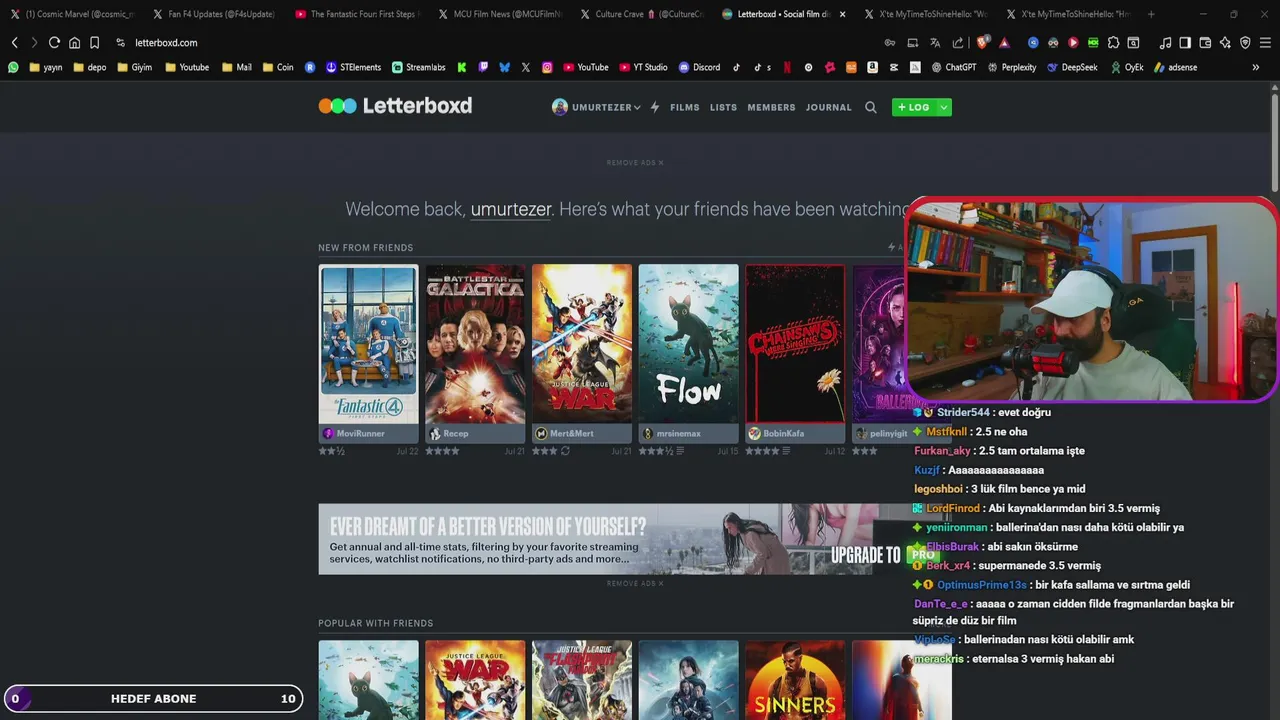The width and height of the screenshot is (1280, 720).
Task: Open the Mail bookmarks folder
Action: pyautogui.click(x=237, y=67)
